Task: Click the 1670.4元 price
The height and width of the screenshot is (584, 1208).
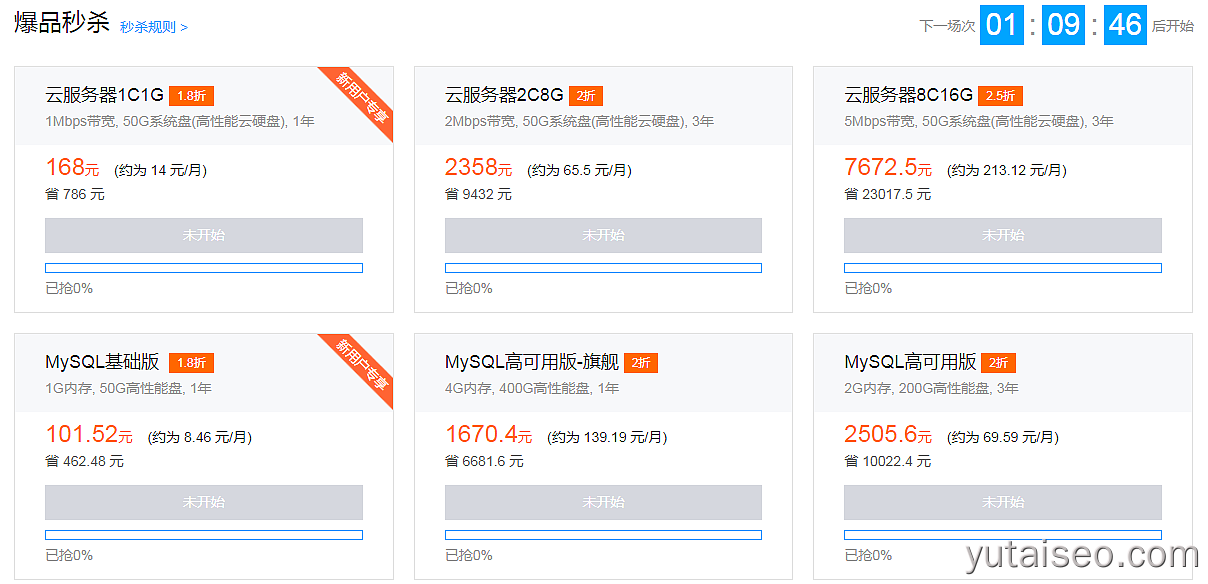Action: pos(489,435)
